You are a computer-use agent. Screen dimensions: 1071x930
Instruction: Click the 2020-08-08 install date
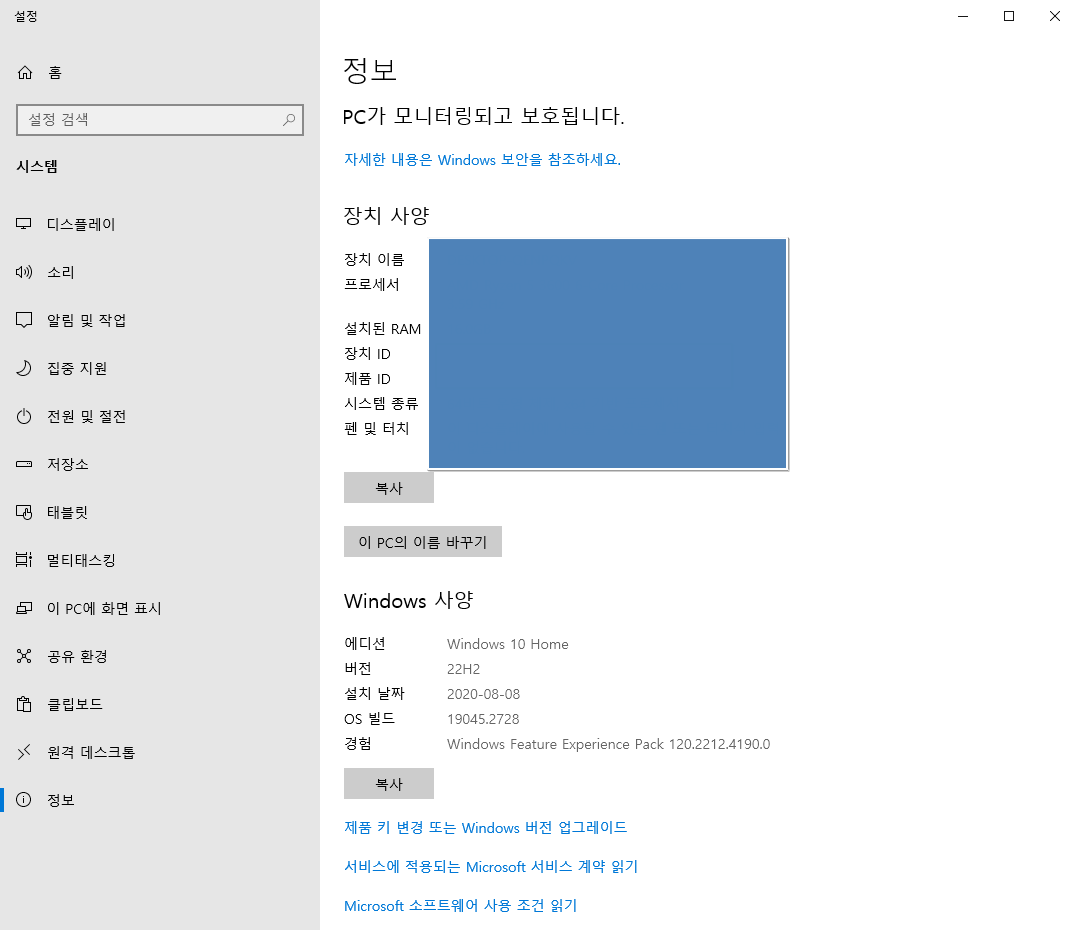coord(483,694)
